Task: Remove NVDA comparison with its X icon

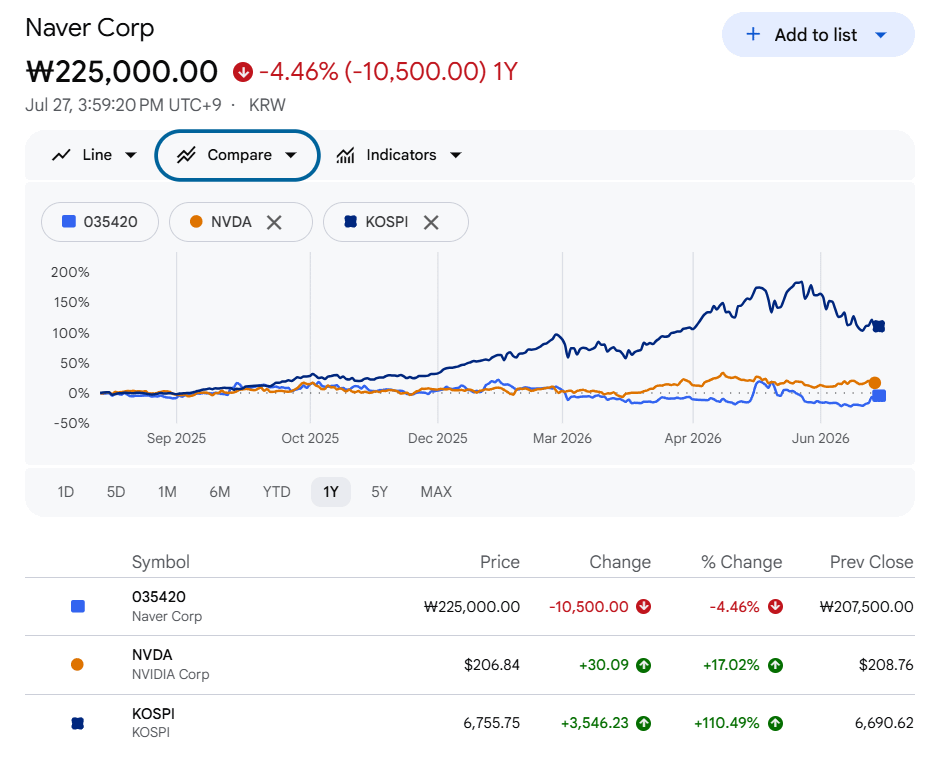Action: click(274, 222)
